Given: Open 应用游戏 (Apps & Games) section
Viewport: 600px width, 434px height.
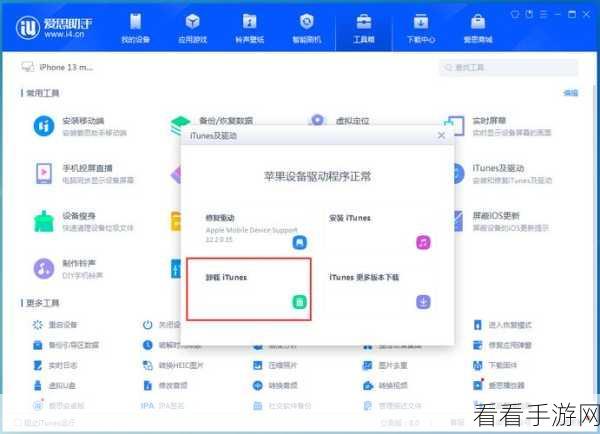Looking at the screenshot, I should (192, 28).
